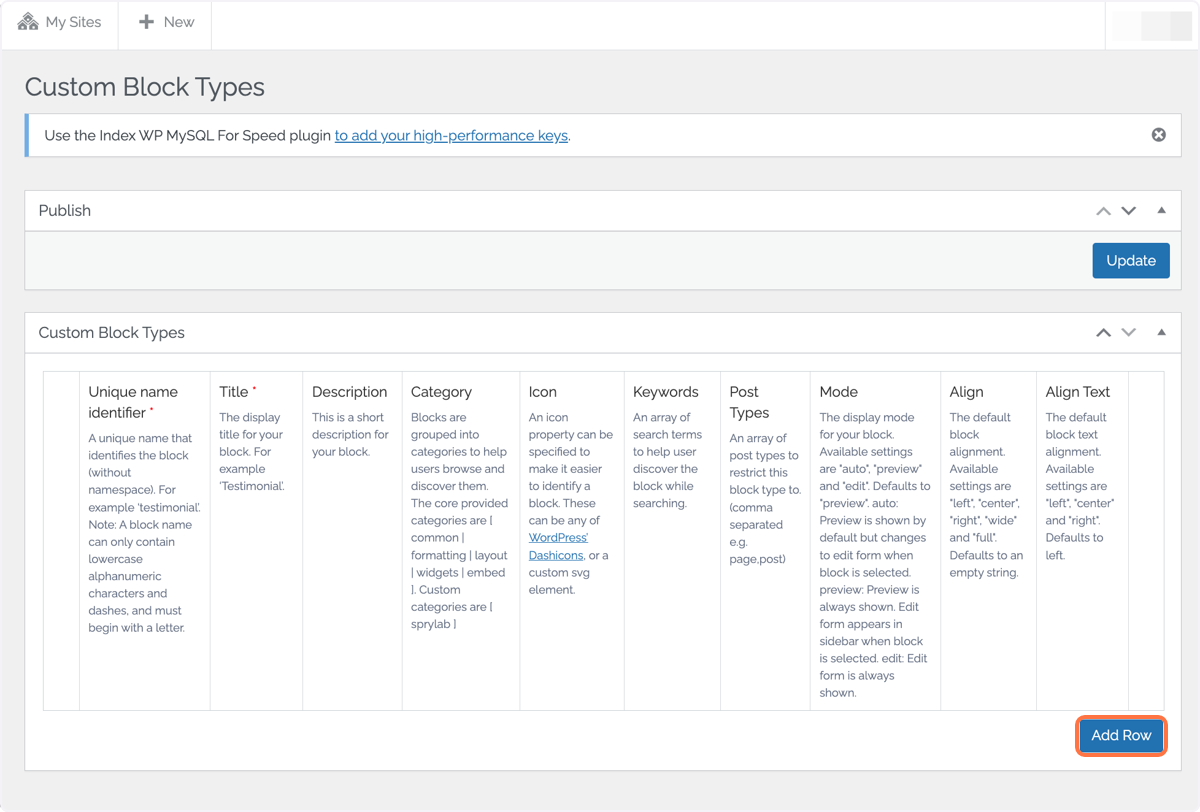1200x812 pixels.
Task: Move Custom Block Types panel down
Action: (x=1129, y=333)
